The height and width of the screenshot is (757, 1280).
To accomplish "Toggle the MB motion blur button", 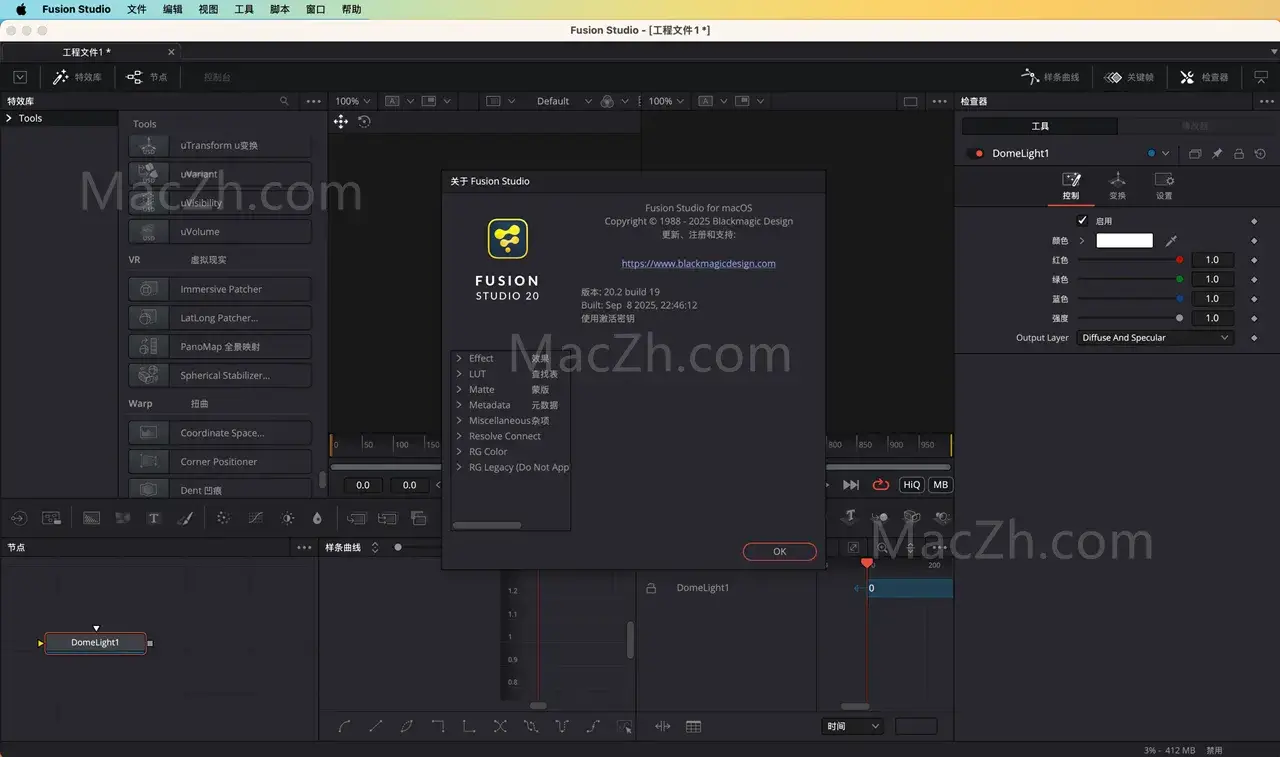I will [940, 485].
